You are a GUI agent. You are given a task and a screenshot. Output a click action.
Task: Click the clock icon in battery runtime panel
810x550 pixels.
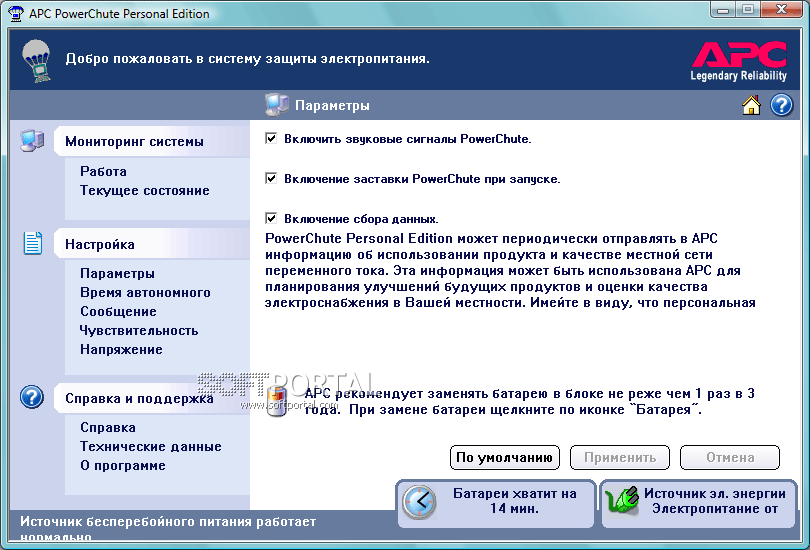point(419,502)
